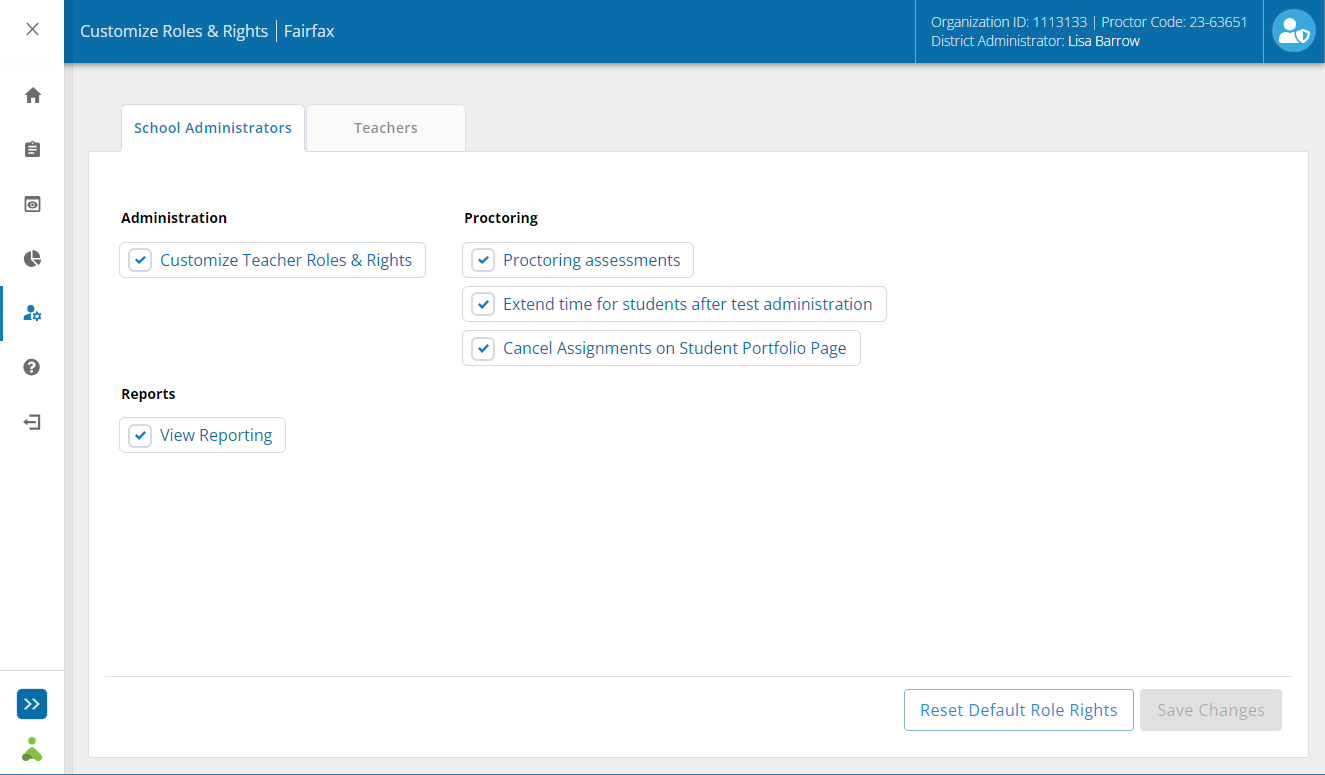Open the user profile avatar icon
Screen dimensions: 1325x775
coord(1293,31)
